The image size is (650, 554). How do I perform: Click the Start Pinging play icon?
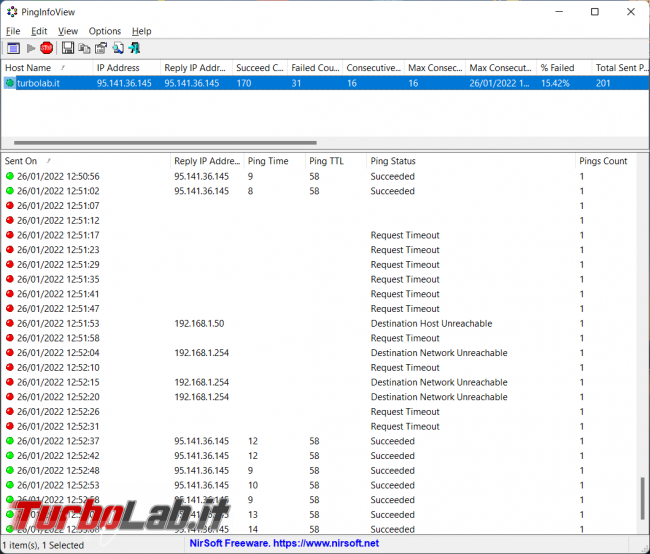pyautogui.click(x=31, y=49)
